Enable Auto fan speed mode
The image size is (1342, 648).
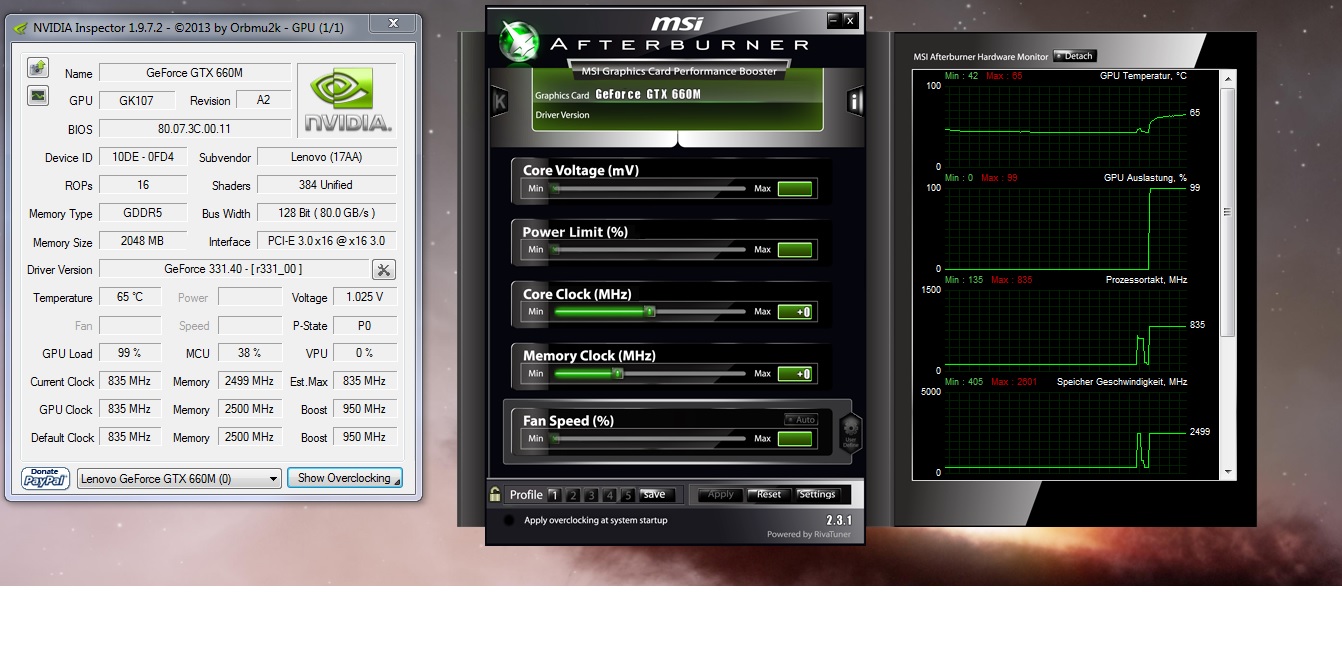click(x=801, y=420)
